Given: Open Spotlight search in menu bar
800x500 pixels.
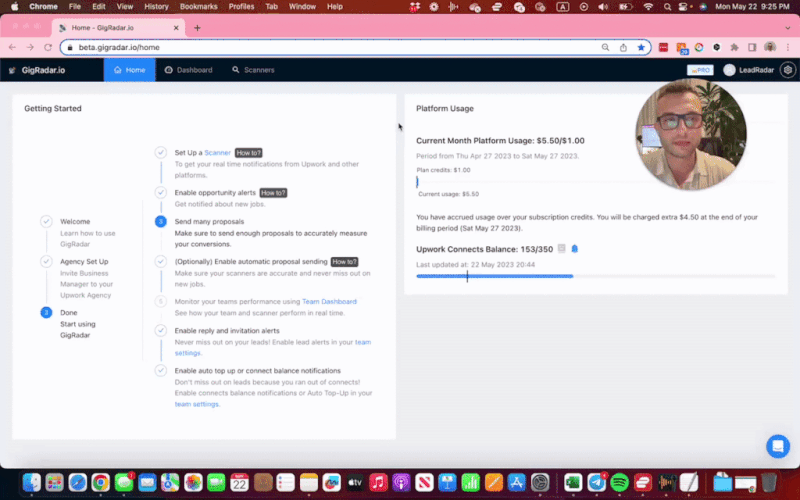Looking at the screenshot, I should 667,7.
